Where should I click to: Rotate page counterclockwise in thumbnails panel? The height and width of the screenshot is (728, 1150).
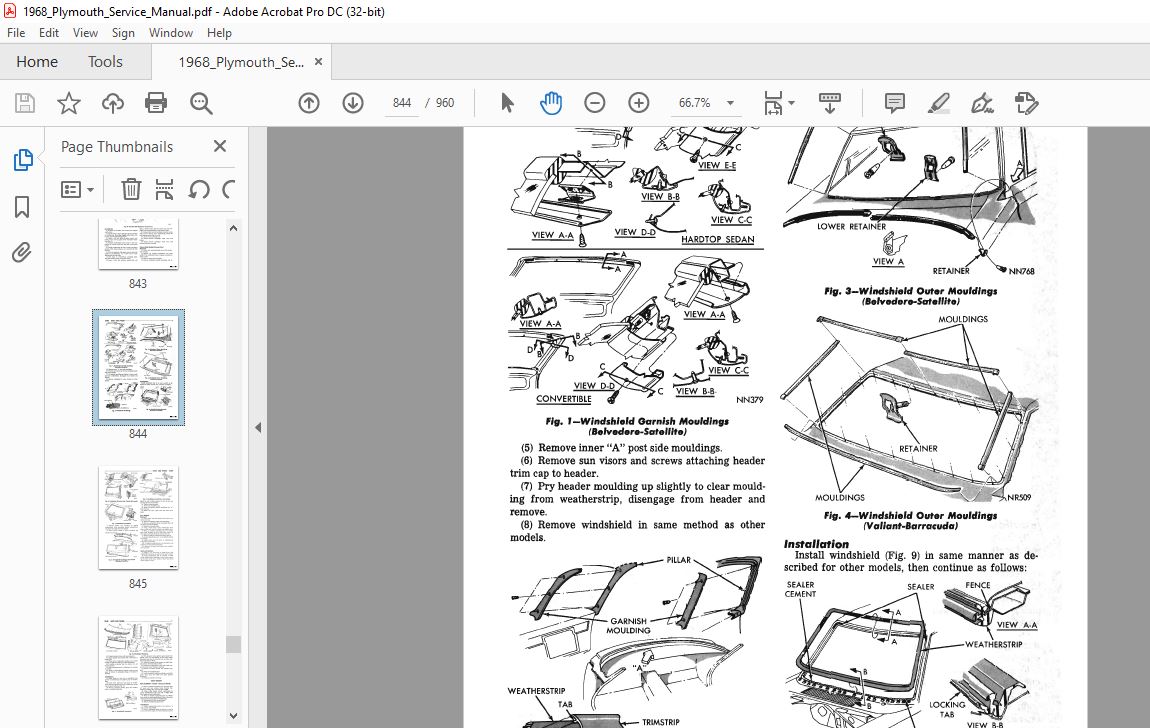click(x=199, y=190)
